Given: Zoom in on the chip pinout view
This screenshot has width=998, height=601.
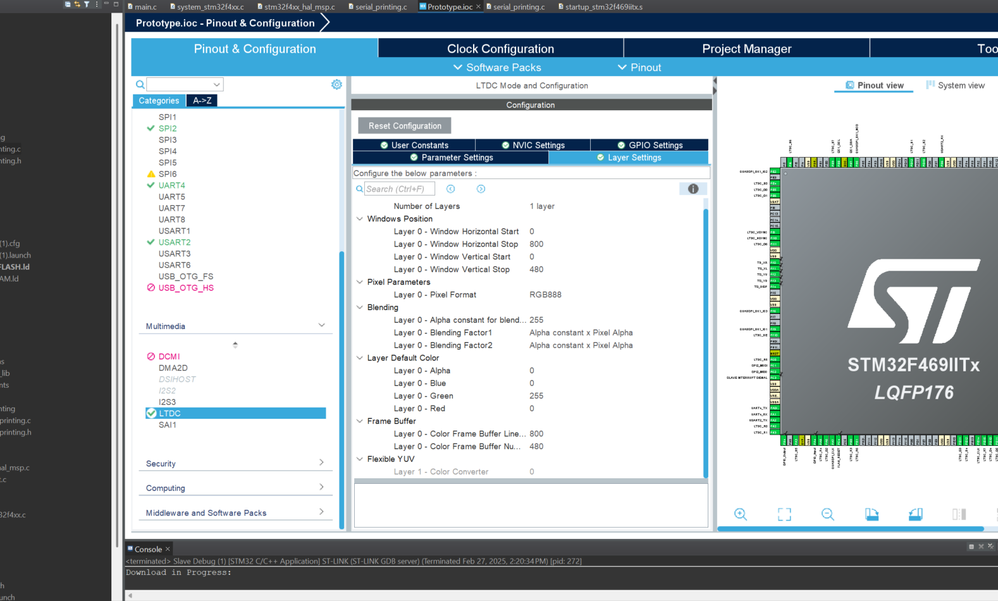Looking at the screenshot, I should (x=740, y=514).
